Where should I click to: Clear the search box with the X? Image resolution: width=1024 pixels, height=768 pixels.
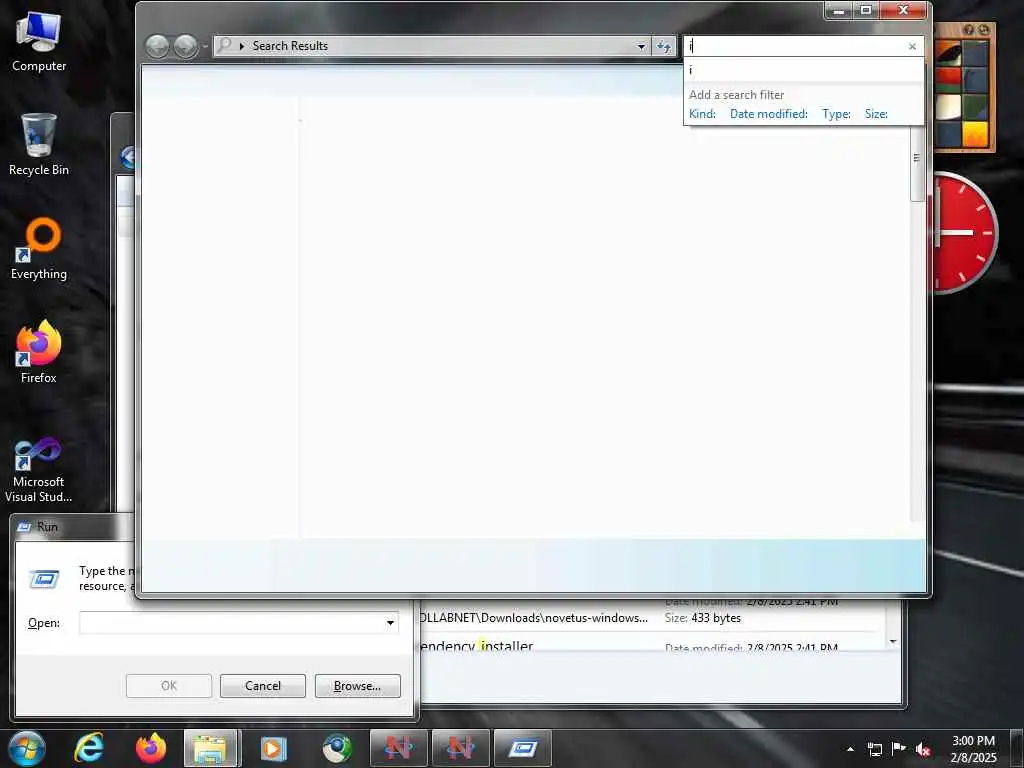(x=912, y=46)
